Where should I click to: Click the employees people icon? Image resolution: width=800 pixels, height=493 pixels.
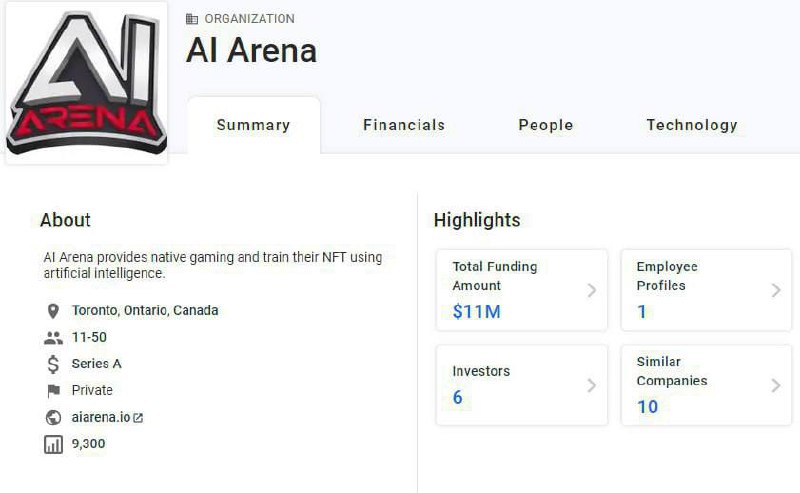53,338
